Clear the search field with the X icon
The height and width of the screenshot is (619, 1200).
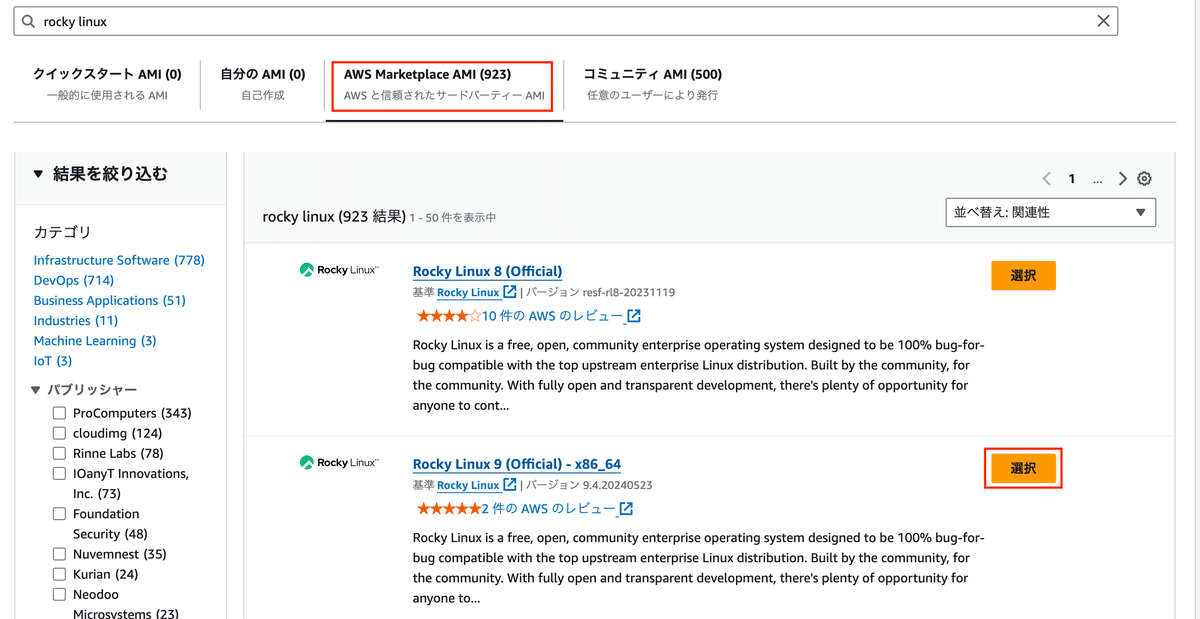tap(1103, 21)
